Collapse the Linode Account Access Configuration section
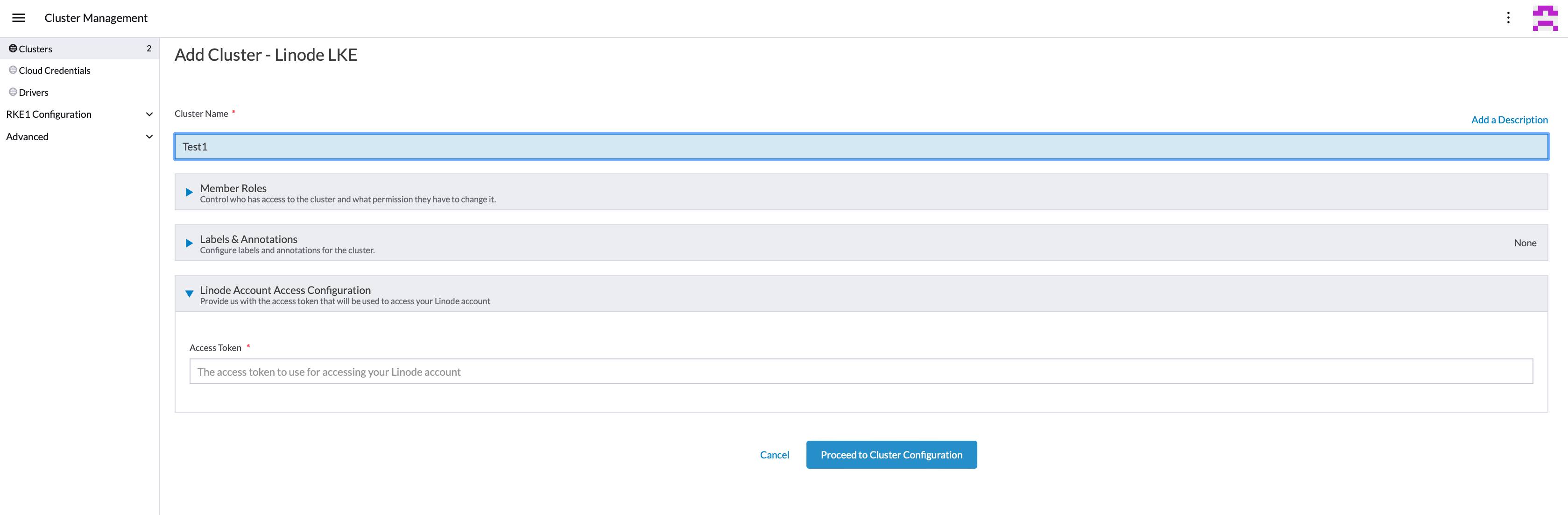Image resolution: width=1568 pixels, height=515 pixels. coord(189,293)
